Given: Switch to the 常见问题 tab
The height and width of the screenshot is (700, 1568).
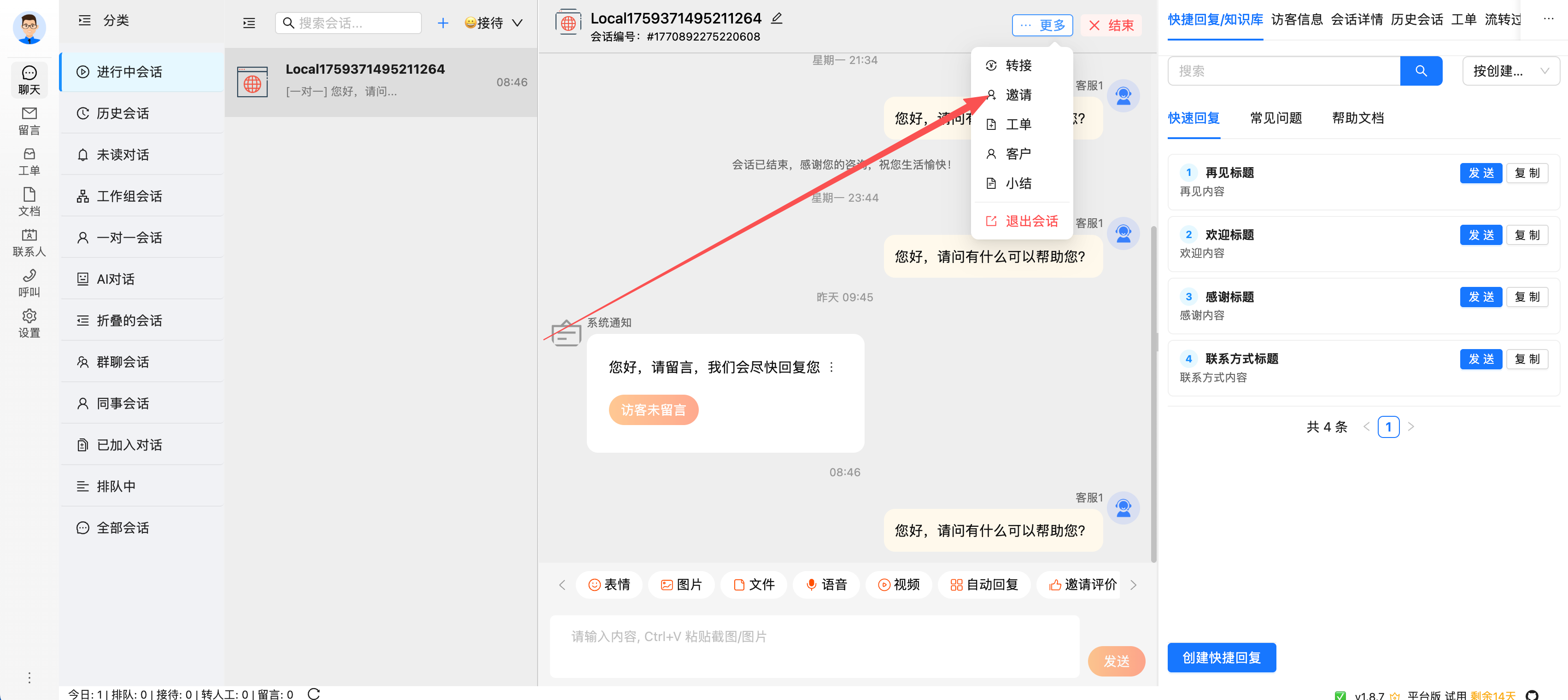Looking at the screenshot, I should pyautogui.click(x=1276, y=118).
